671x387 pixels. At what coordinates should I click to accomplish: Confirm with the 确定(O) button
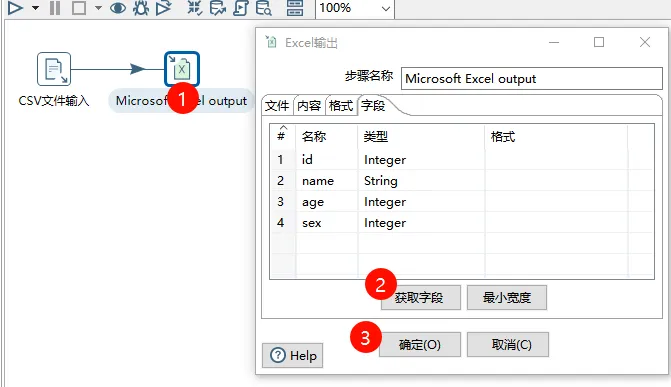(420, 345)
